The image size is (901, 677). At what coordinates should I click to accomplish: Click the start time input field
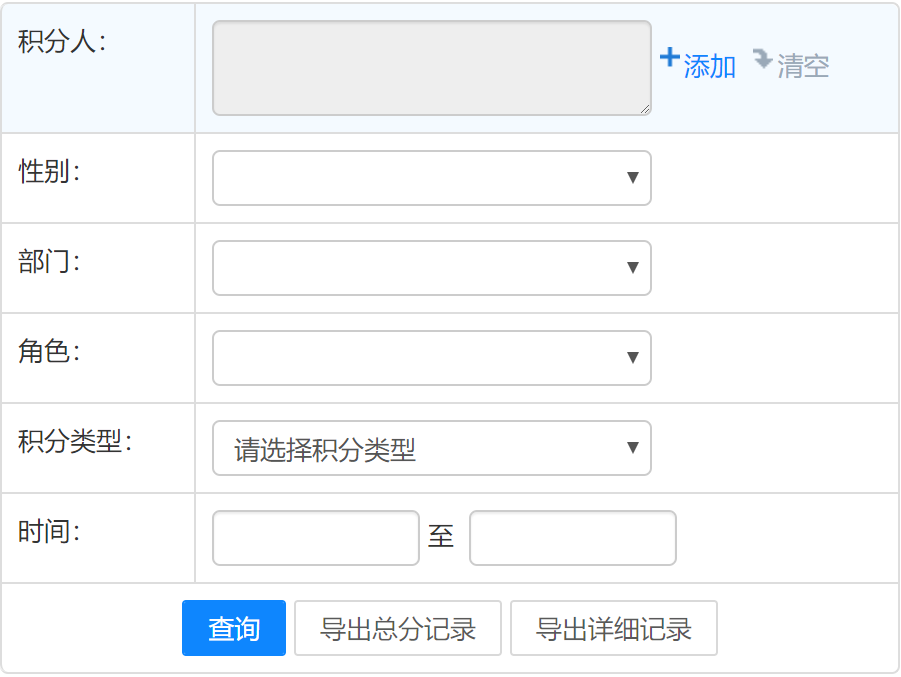coord(316,538)
